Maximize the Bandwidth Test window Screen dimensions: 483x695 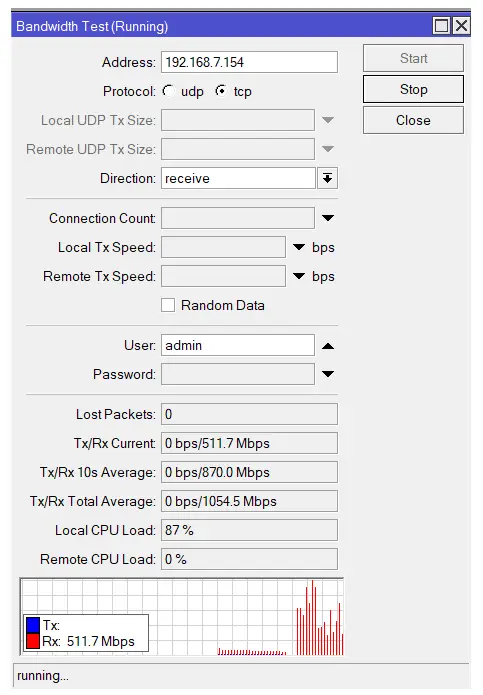[441, 26]
